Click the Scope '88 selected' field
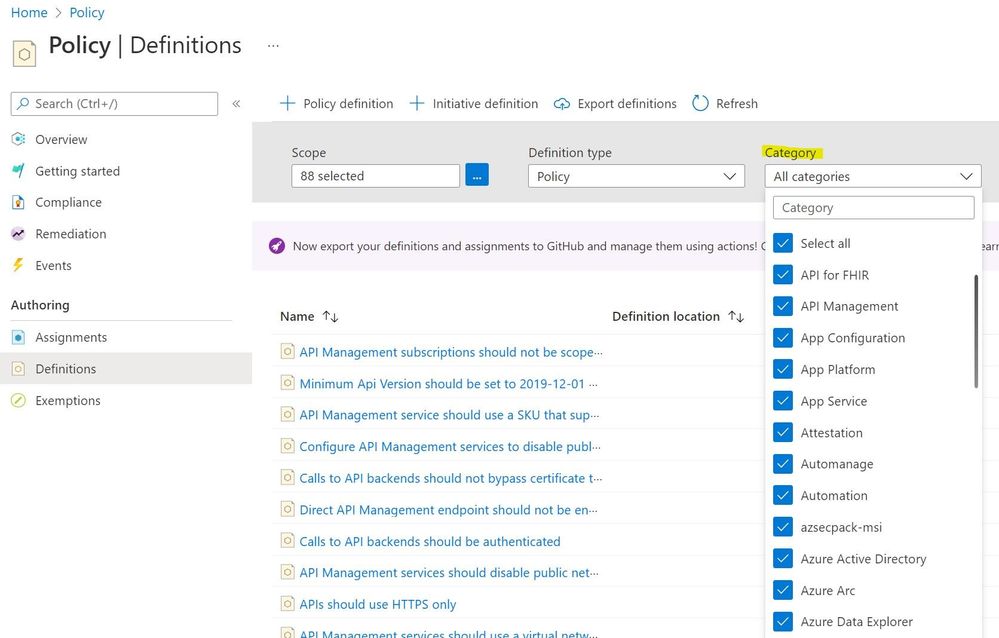This screenshot has width=999, height=638. (375, 175)
